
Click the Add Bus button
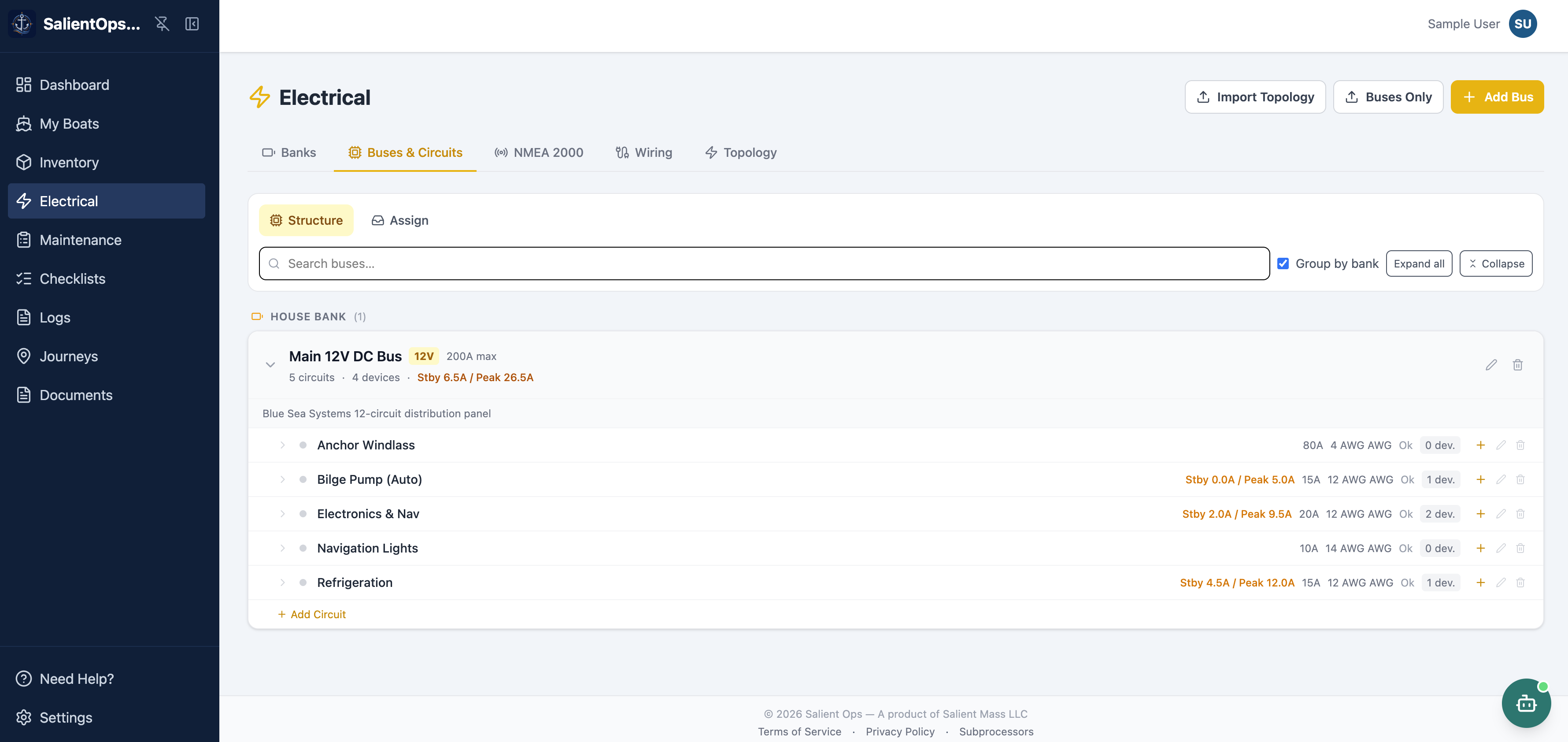click(x=1497, y=97)
